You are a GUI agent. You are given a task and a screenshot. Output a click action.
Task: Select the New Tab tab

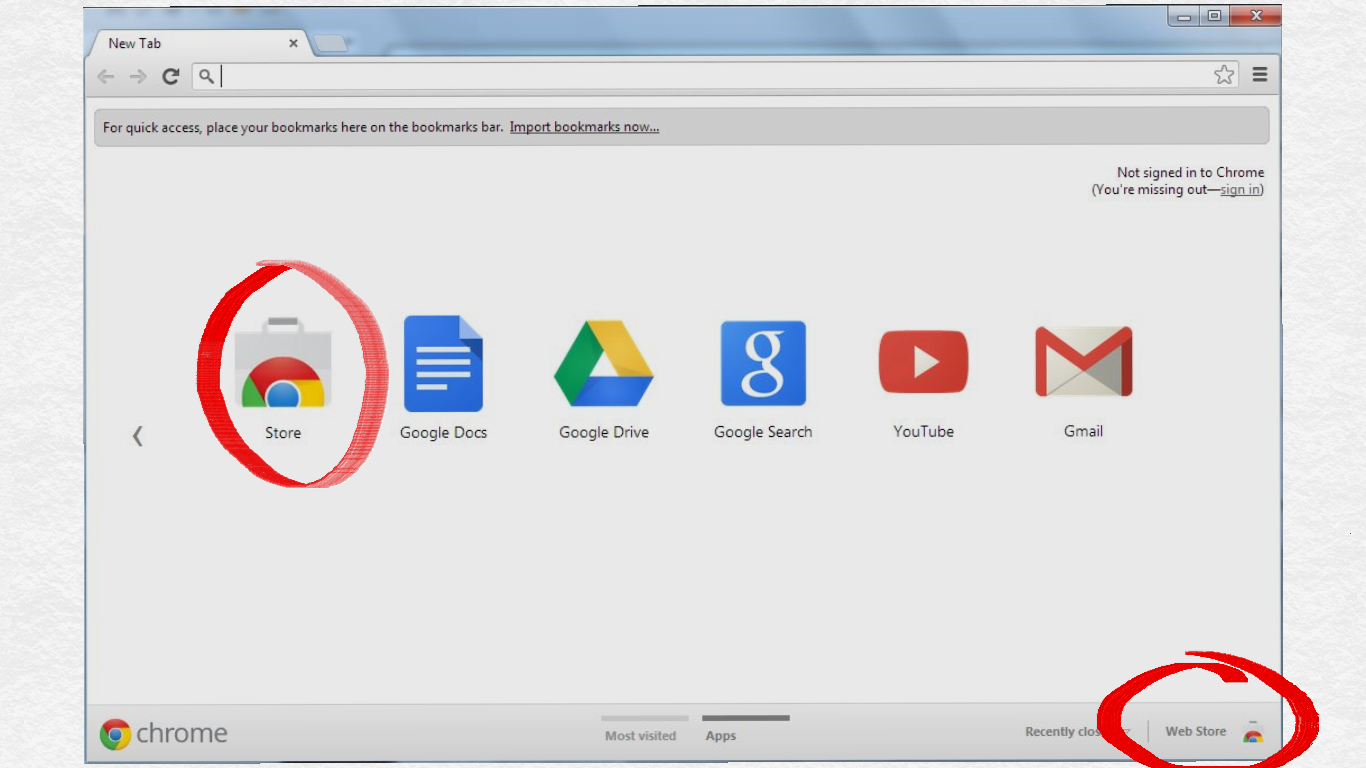(198, 44)
